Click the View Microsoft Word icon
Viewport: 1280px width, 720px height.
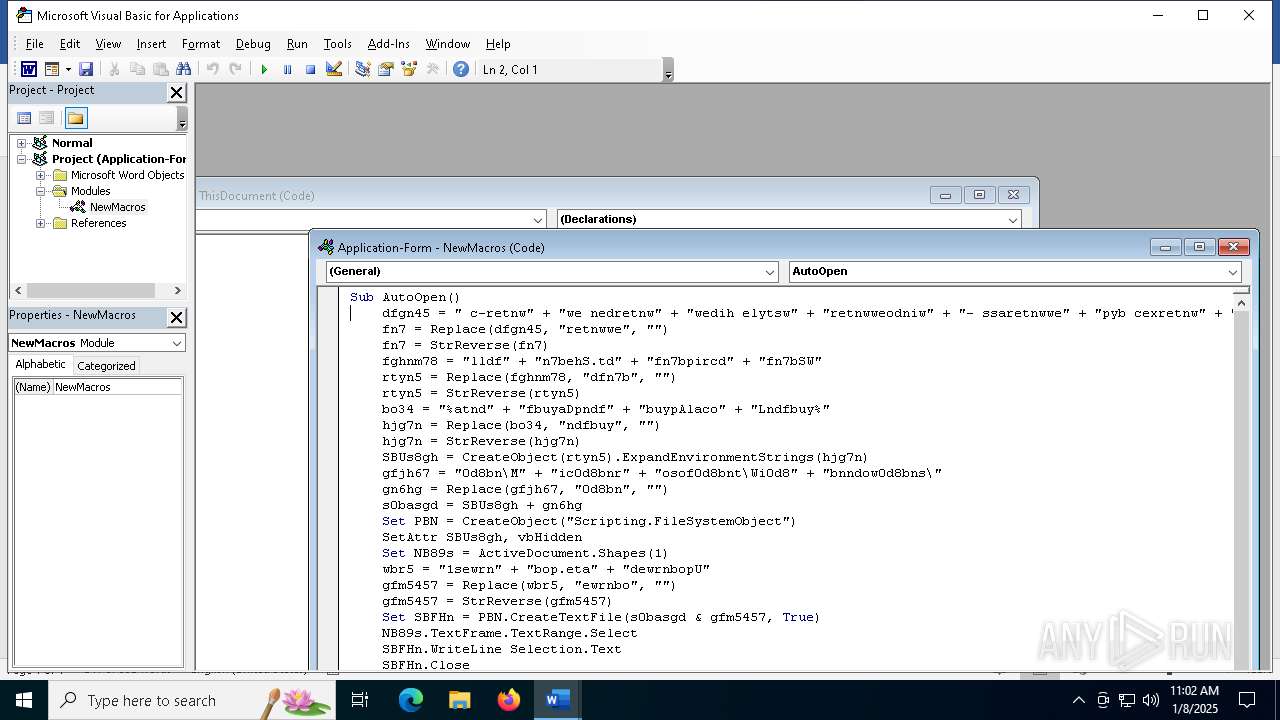pyautogui.click(x=29, y=69)
